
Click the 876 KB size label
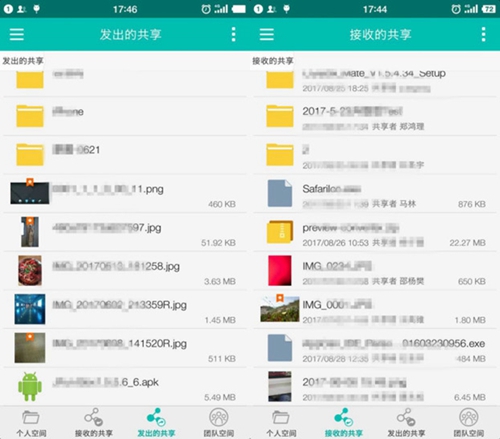(x=472, y=204)
